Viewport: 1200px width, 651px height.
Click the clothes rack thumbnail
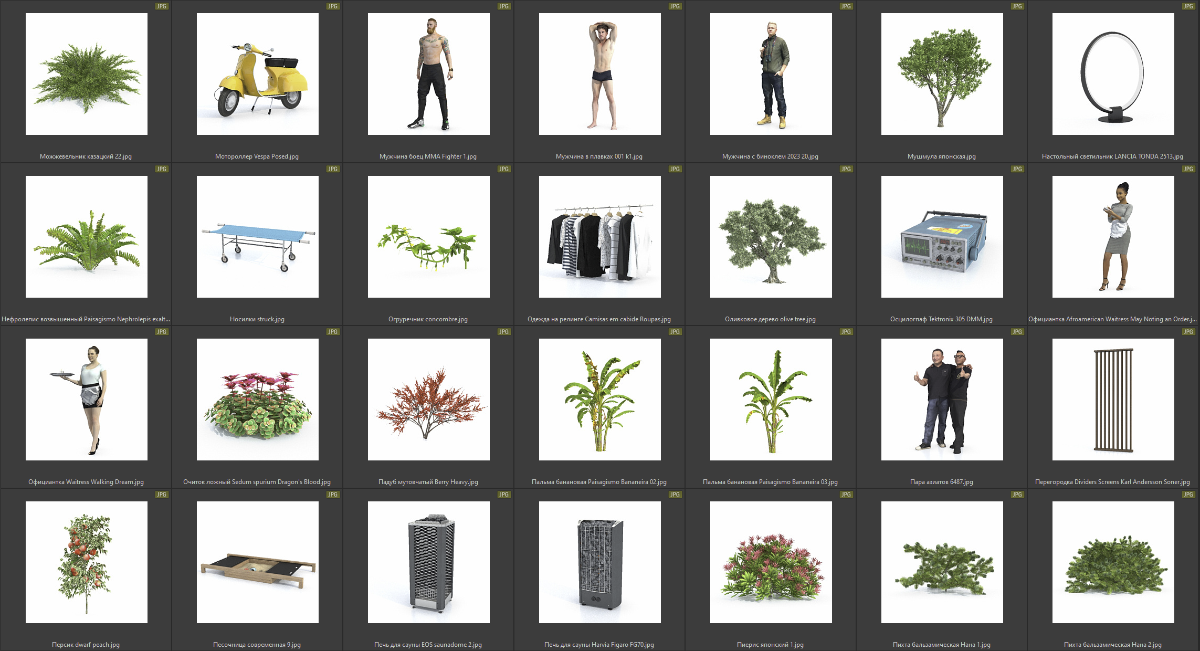click(x=599, y=237)
